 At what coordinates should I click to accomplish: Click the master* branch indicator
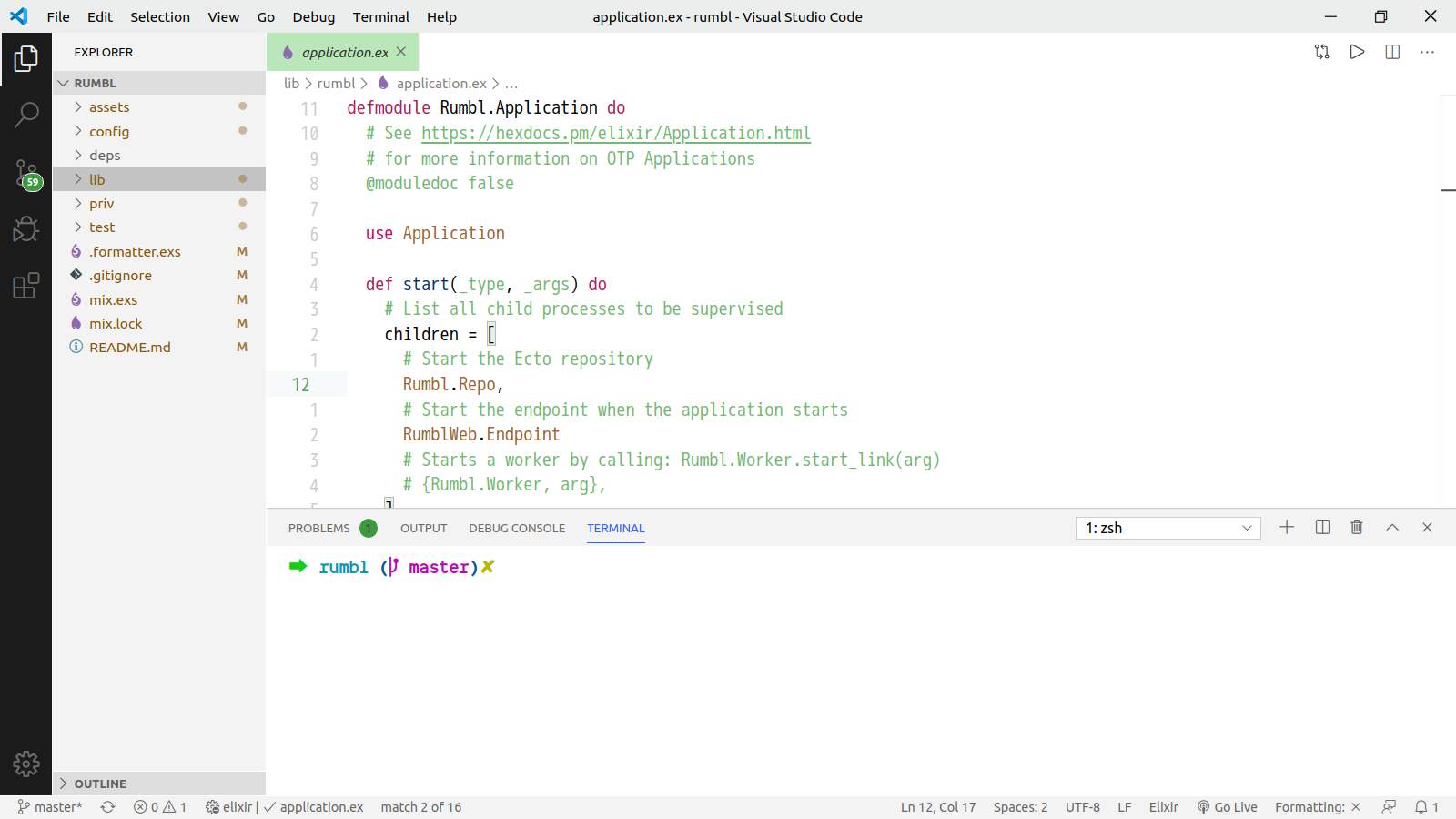click(x=50, y=807)
